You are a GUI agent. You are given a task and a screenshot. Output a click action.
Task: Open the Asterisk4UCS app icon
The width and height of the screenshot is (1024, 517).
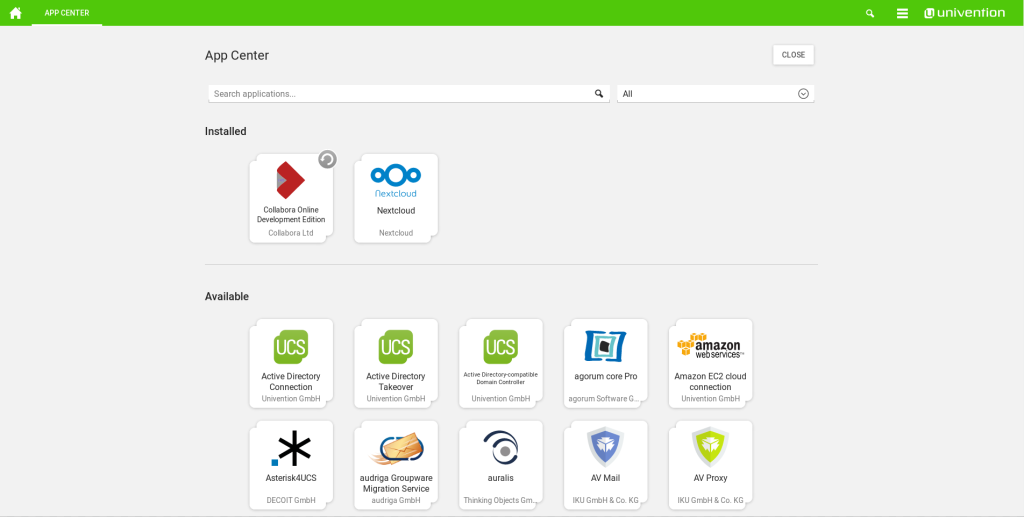(291, 448)
